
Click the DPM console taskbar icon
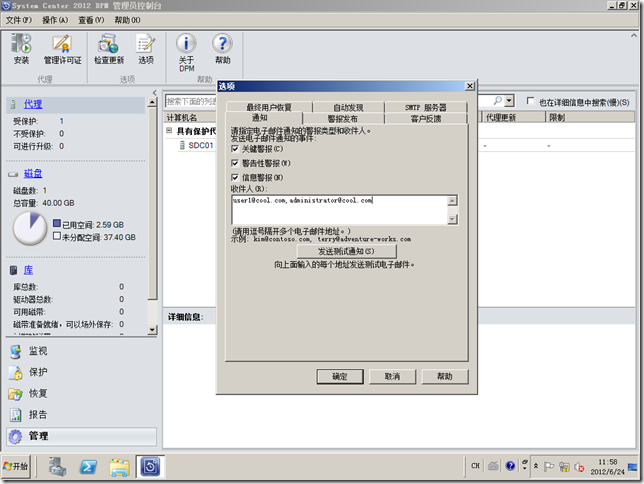(150, 467)
